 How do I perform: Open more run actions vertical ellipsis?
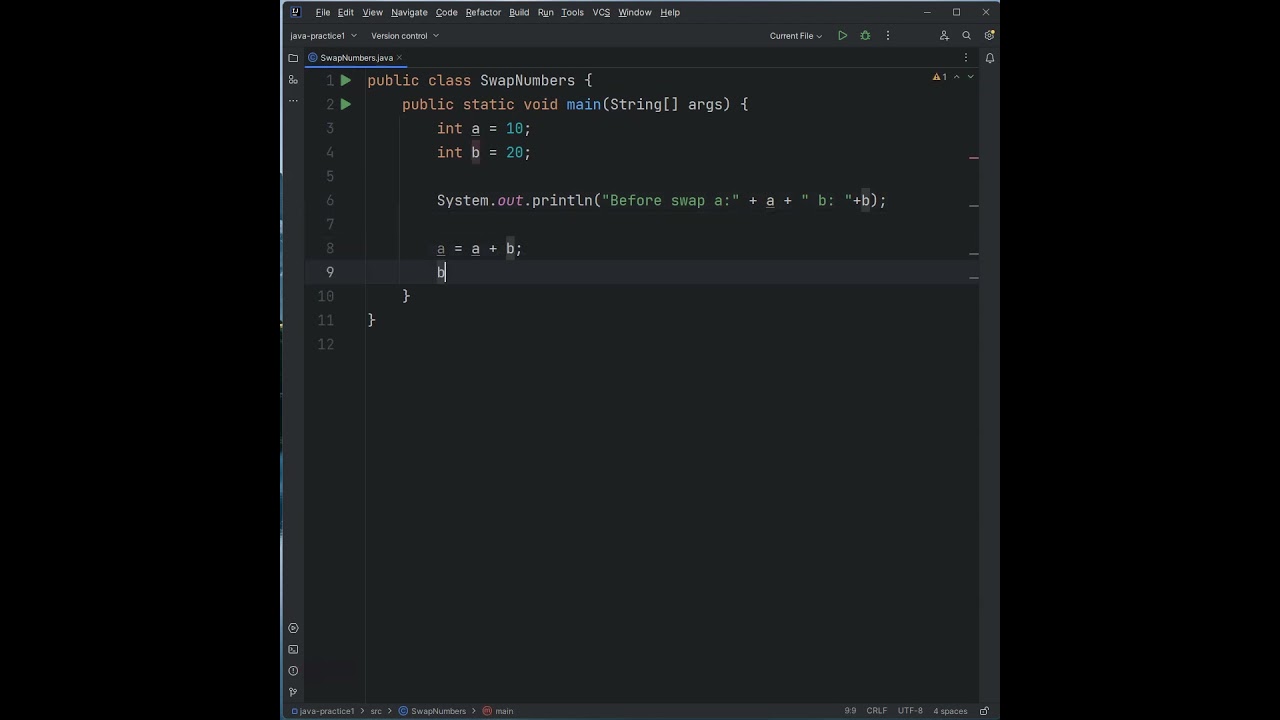coord(887,36)
